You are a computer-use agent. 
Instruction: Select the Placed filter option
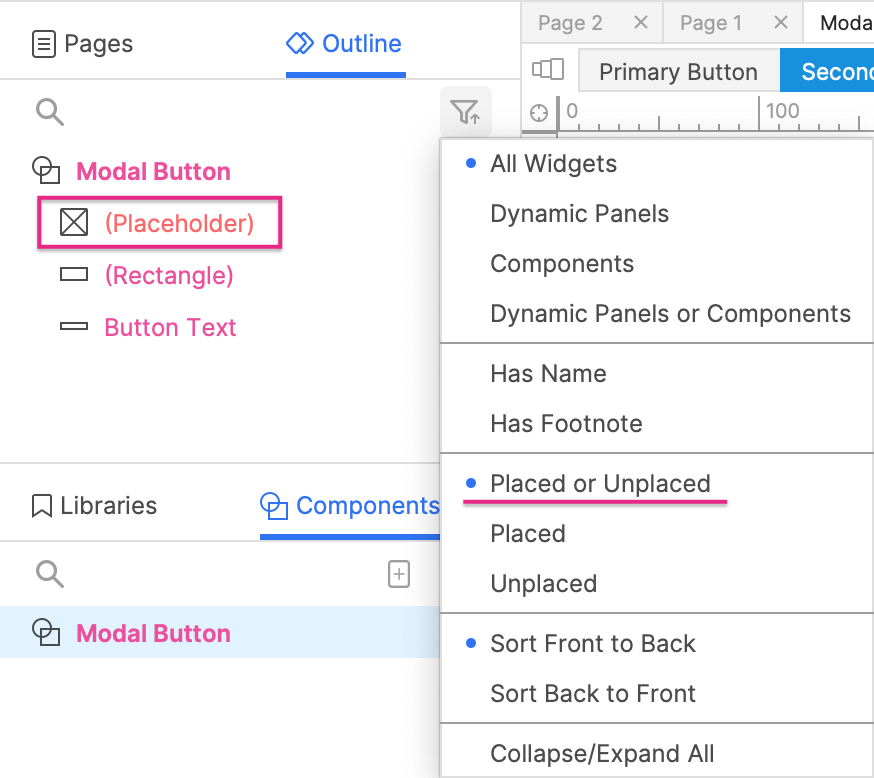click(x=528, y=534)
